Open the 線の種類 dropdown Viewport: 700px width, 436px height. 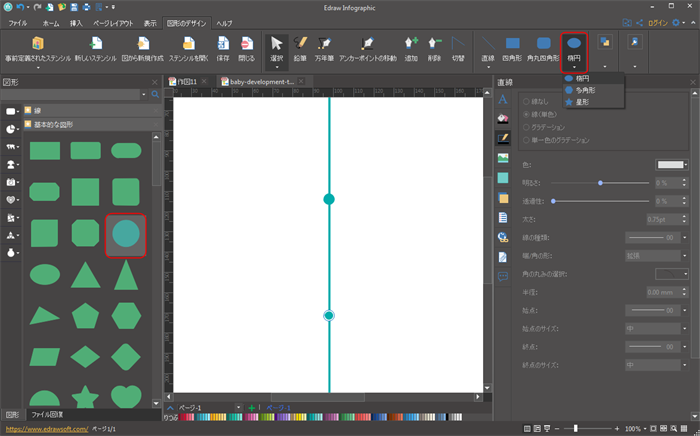(x=655, y=237)
